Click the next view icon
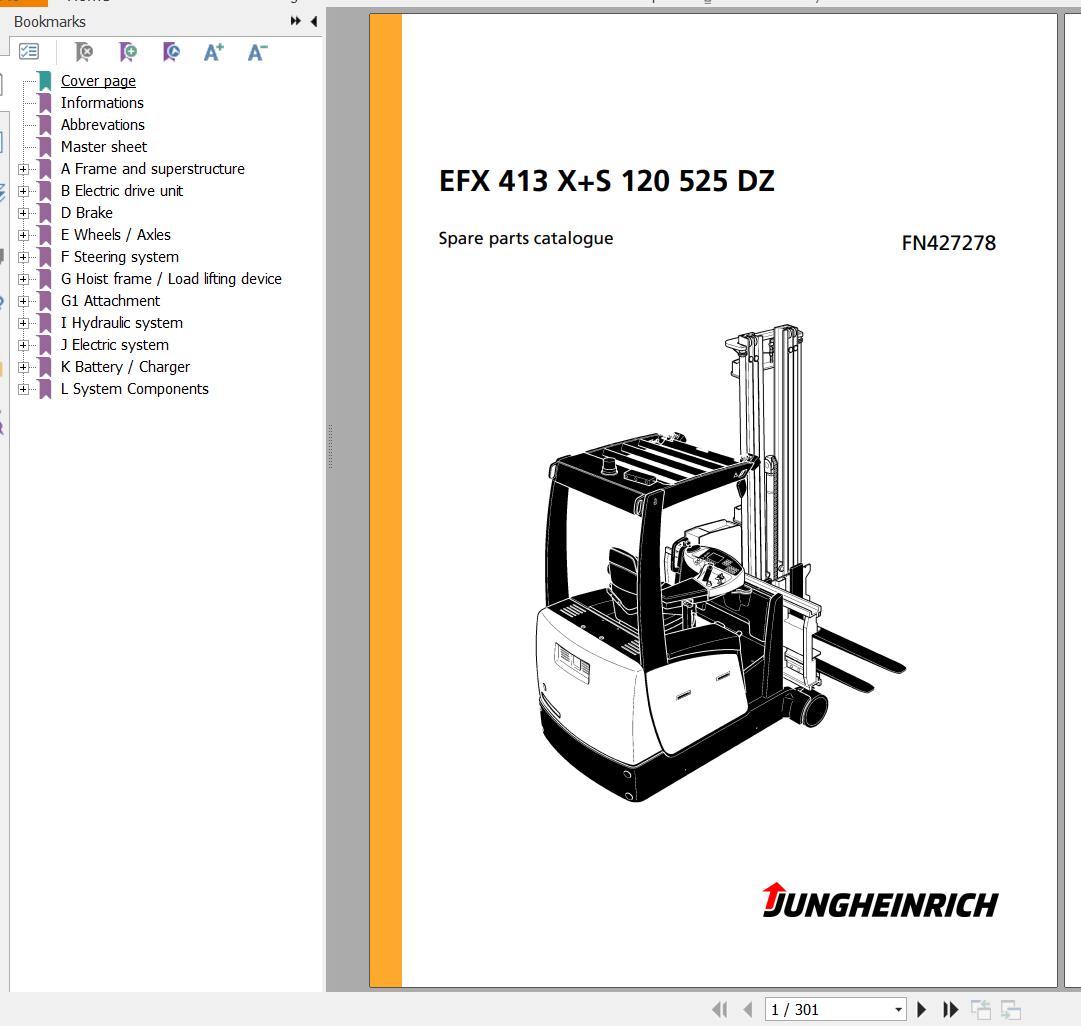The width and height of the screenshot is (1081, 1026). click(x=1011, y=1009)
